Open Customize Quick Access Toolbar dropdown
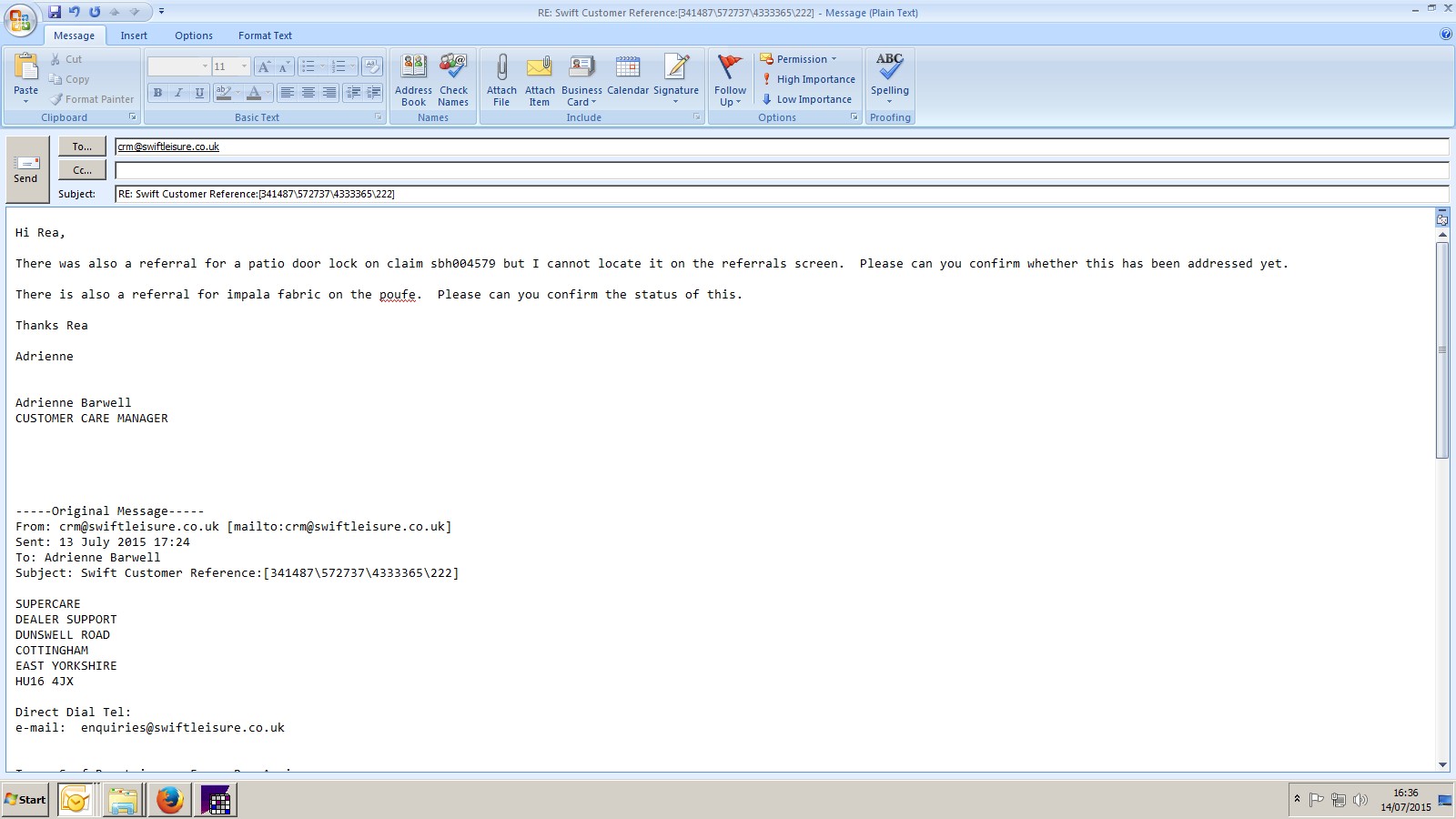Screen dimensions: 1456x819 coord(161,12)
